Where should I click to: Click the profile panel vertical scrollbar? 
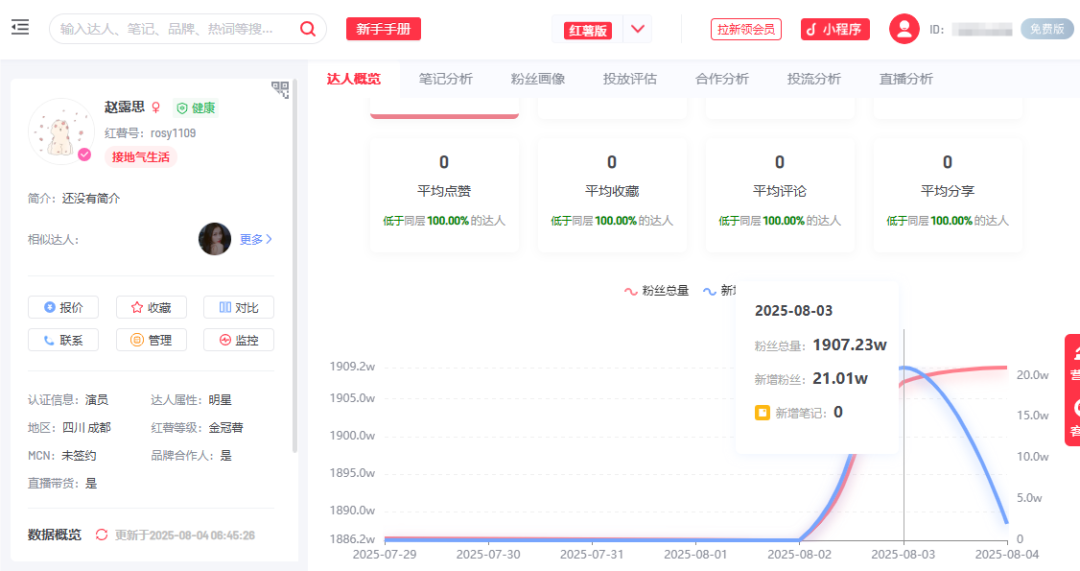295,265
